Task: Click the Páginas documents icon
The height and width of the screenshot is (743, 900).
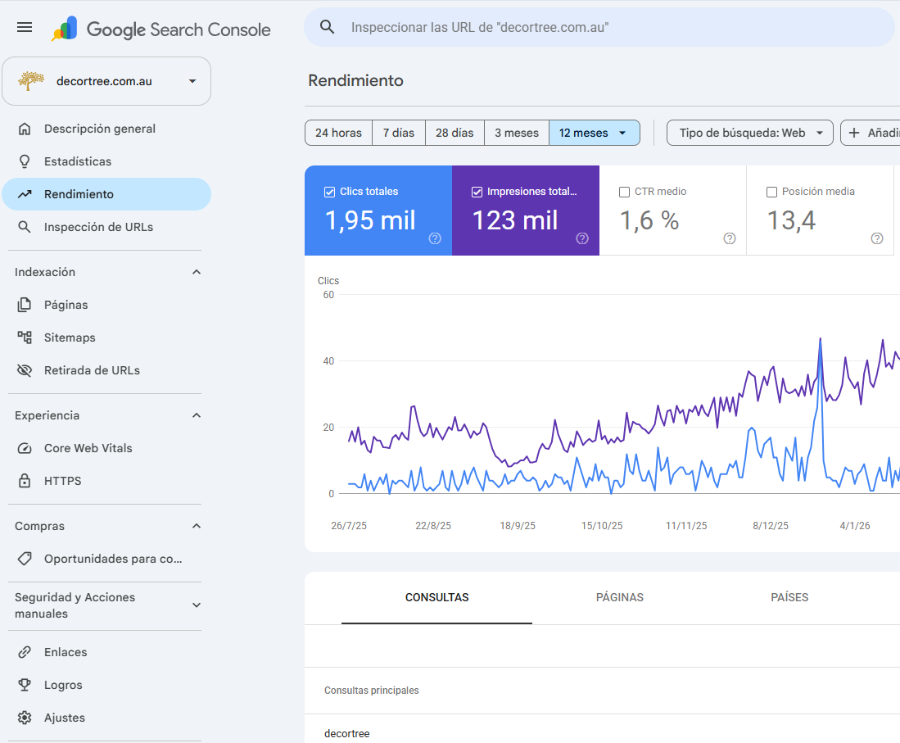Action: pos(25,305)
